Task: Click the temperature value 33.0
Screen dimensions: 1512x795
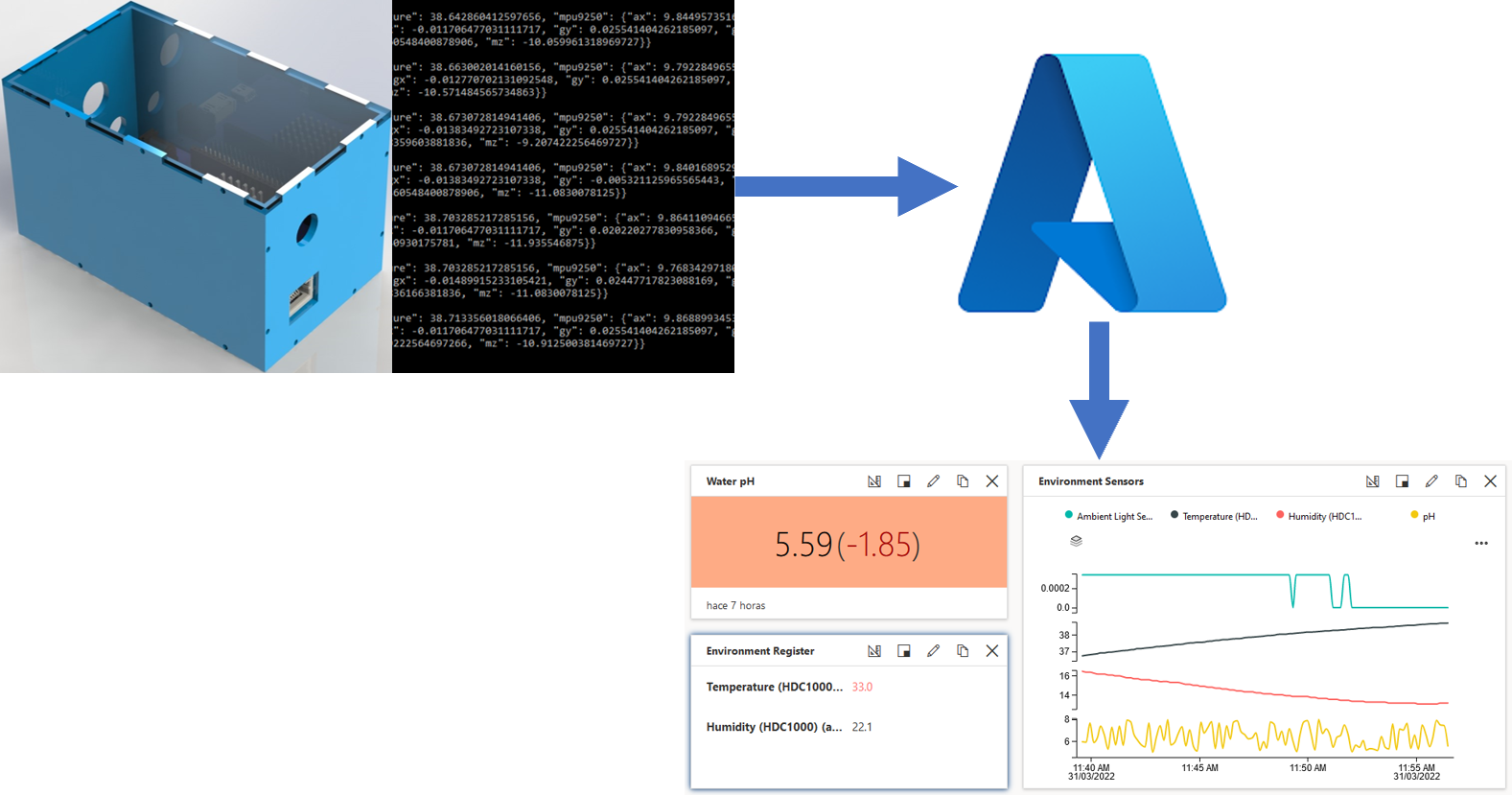Action: pyautogui.click(x=862, y=687)
